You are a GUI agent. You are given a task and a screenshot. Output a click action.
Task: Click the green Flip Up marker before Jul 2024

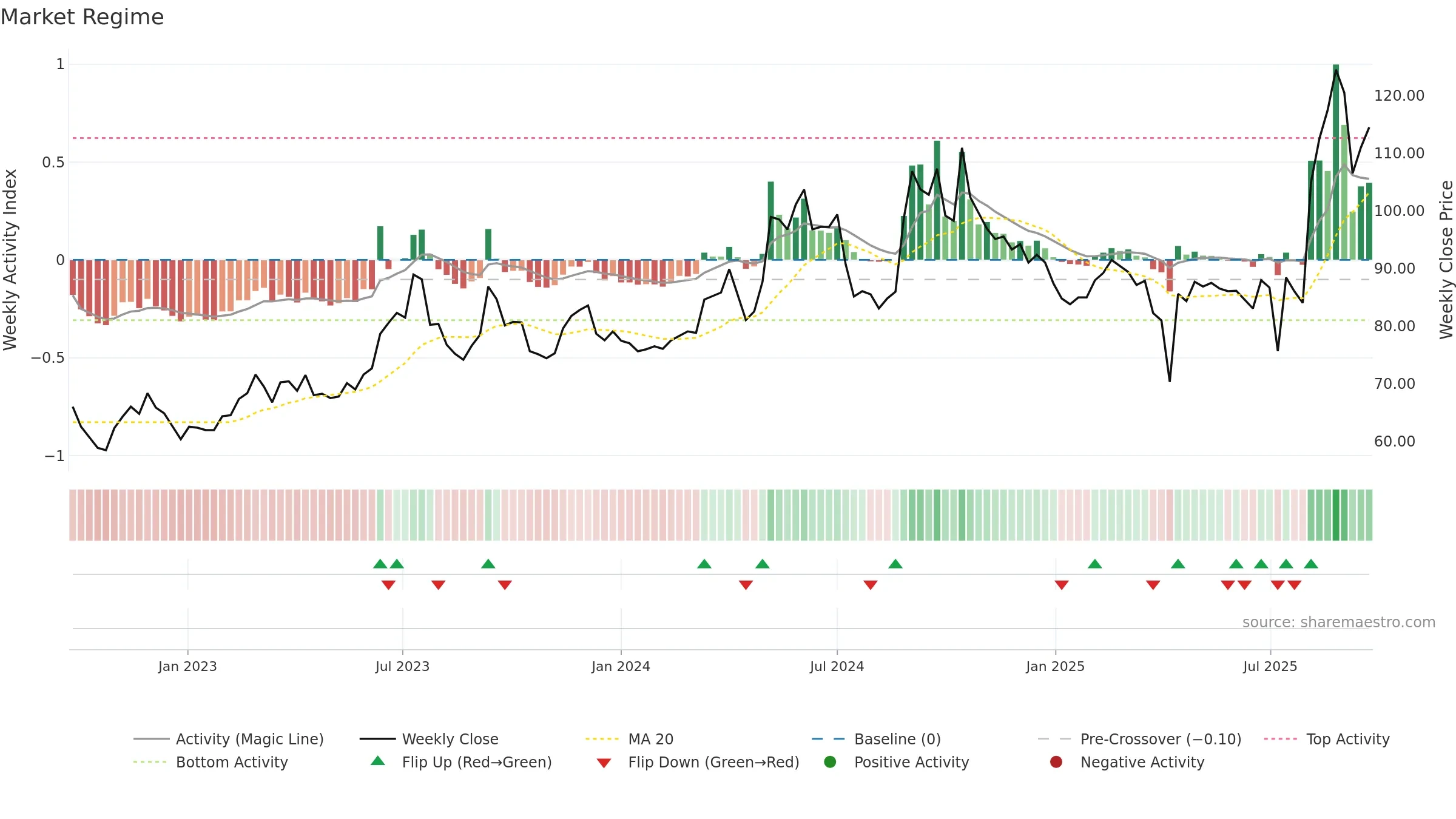tap(763, 564)
